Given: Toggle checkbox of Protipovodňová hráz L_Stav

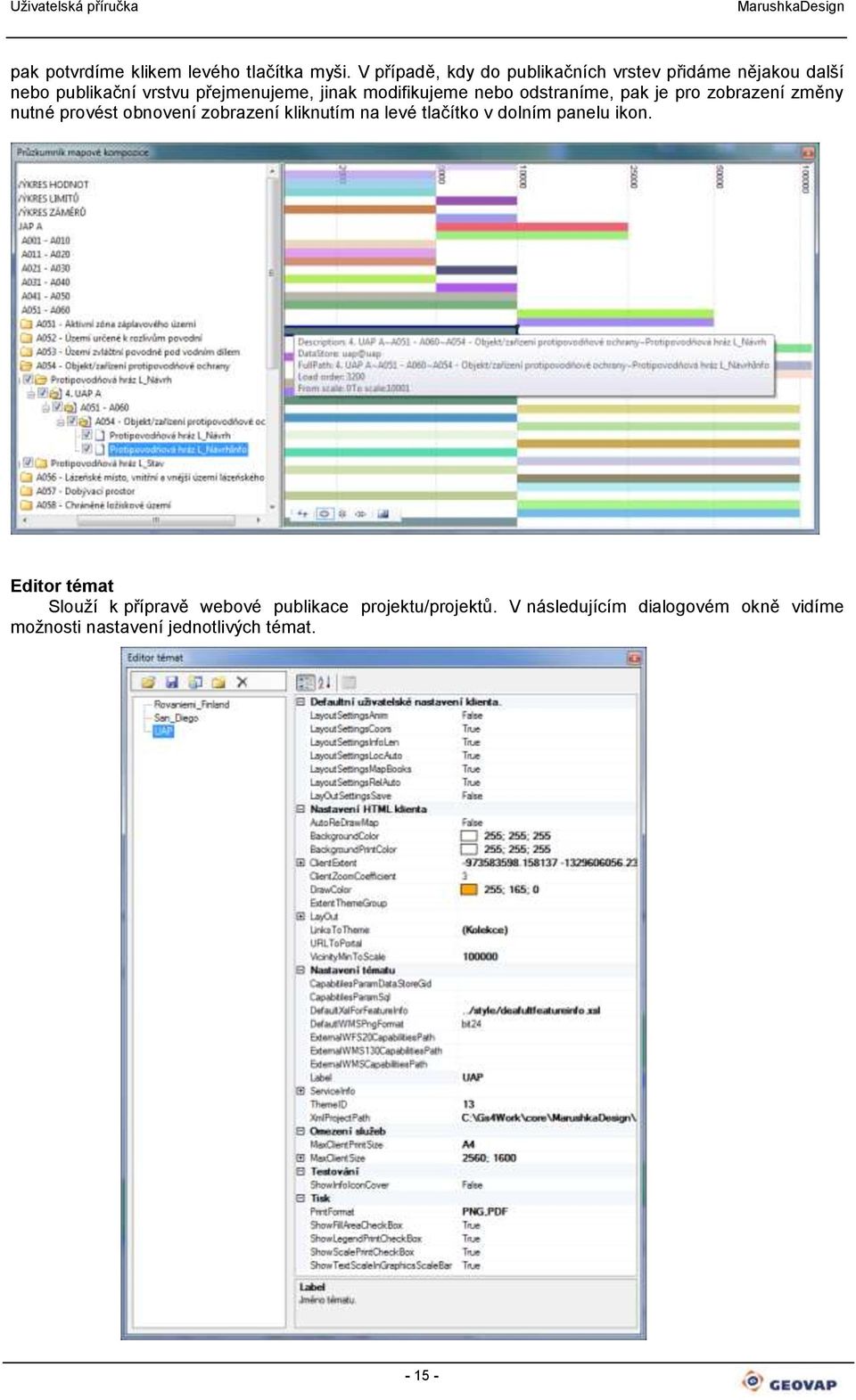Looking at the screenshot, I should pyautogui.click(x=28, y=463).
